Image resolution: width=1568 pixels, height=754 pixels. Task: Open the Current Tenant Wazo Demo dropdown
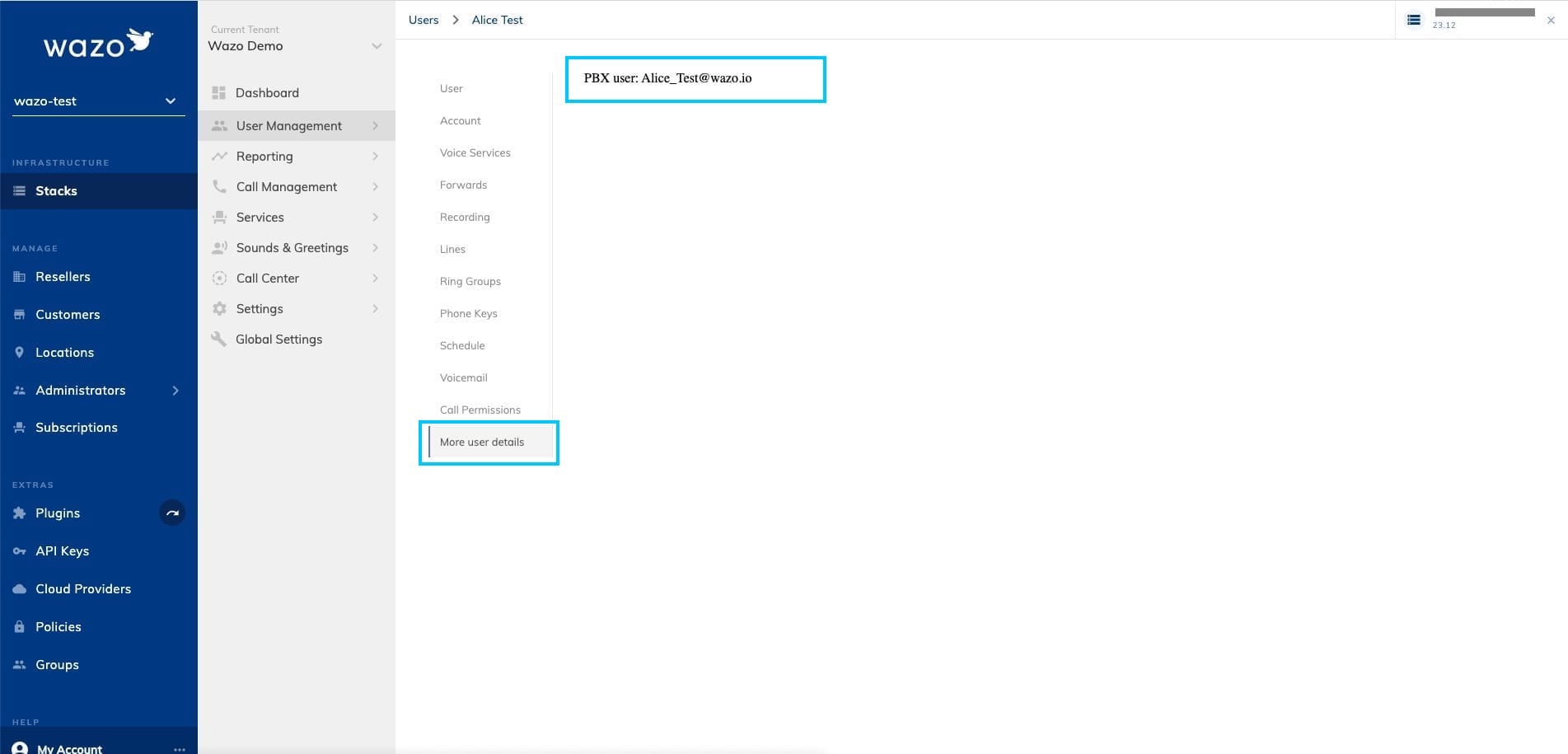click(295, 39)
